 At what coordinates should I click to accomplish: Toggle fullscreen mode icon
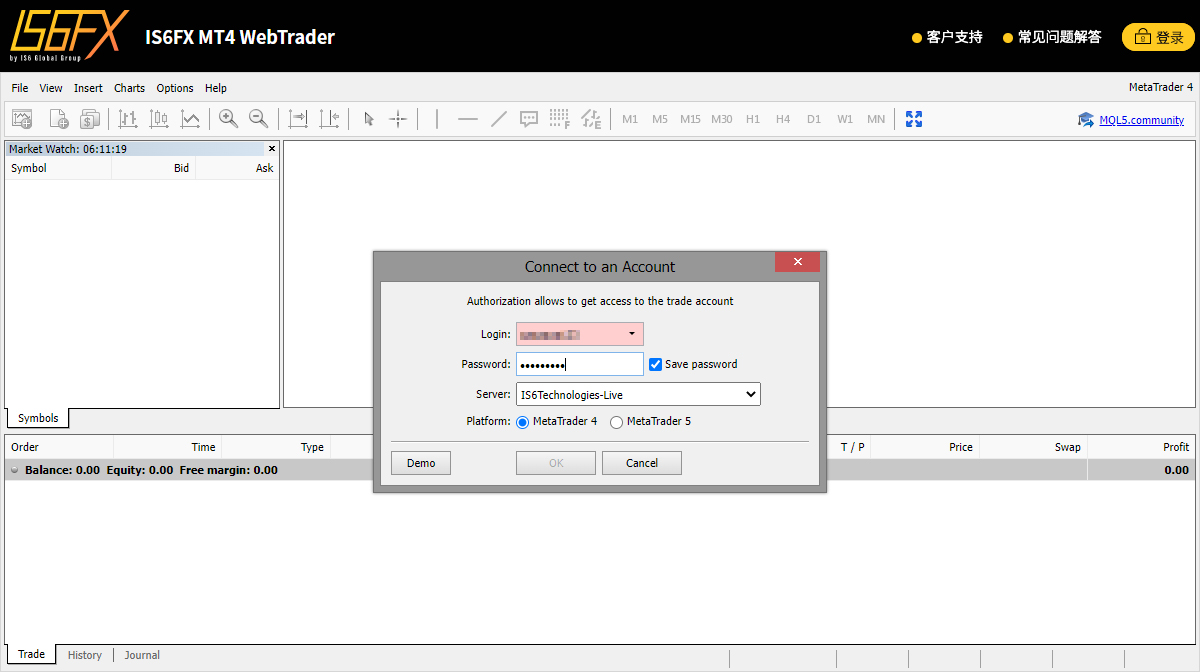coord(914,119)
